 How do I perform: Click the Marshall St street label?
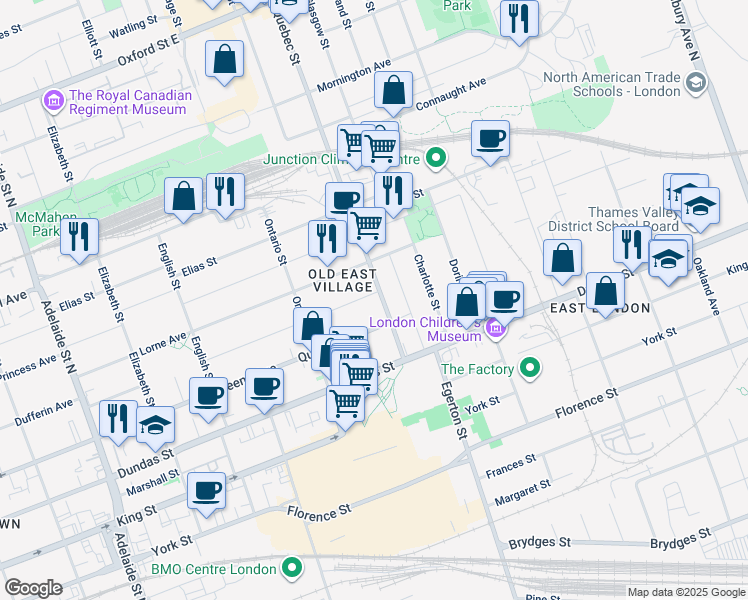click(153, 482)
